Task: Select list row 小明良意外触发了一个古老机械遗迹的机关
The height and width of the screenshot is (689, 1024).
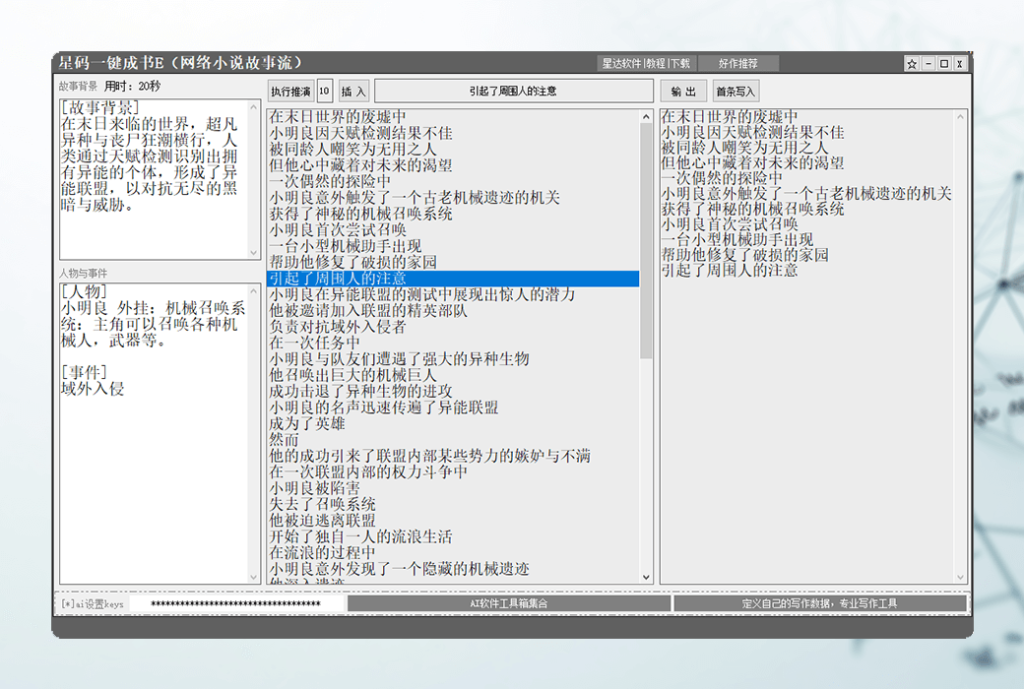Action: 453,198
